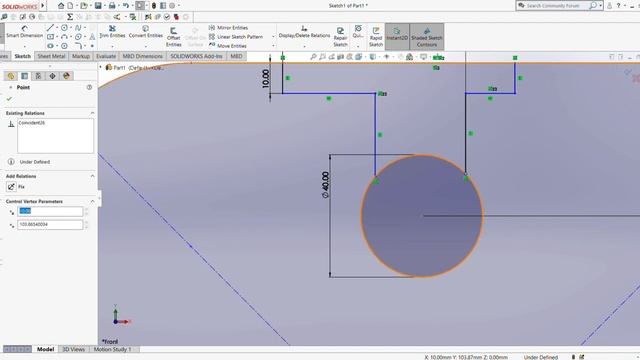The width and height of the screenshot is (640, 360).
Task: Click the Print icon
Action: 112,6
